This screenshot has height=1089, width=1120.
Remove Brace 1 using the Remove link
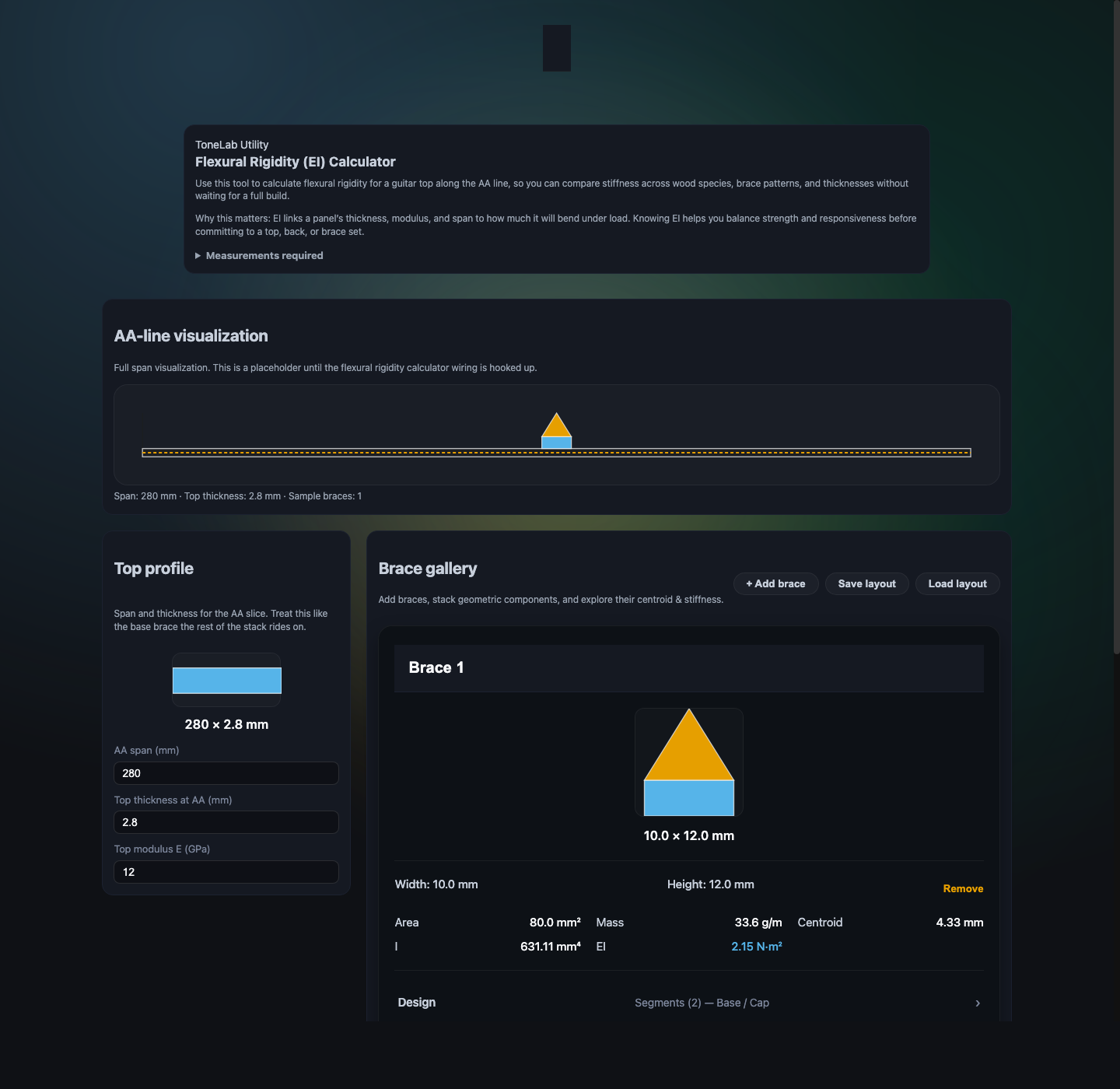pos(963,888)
